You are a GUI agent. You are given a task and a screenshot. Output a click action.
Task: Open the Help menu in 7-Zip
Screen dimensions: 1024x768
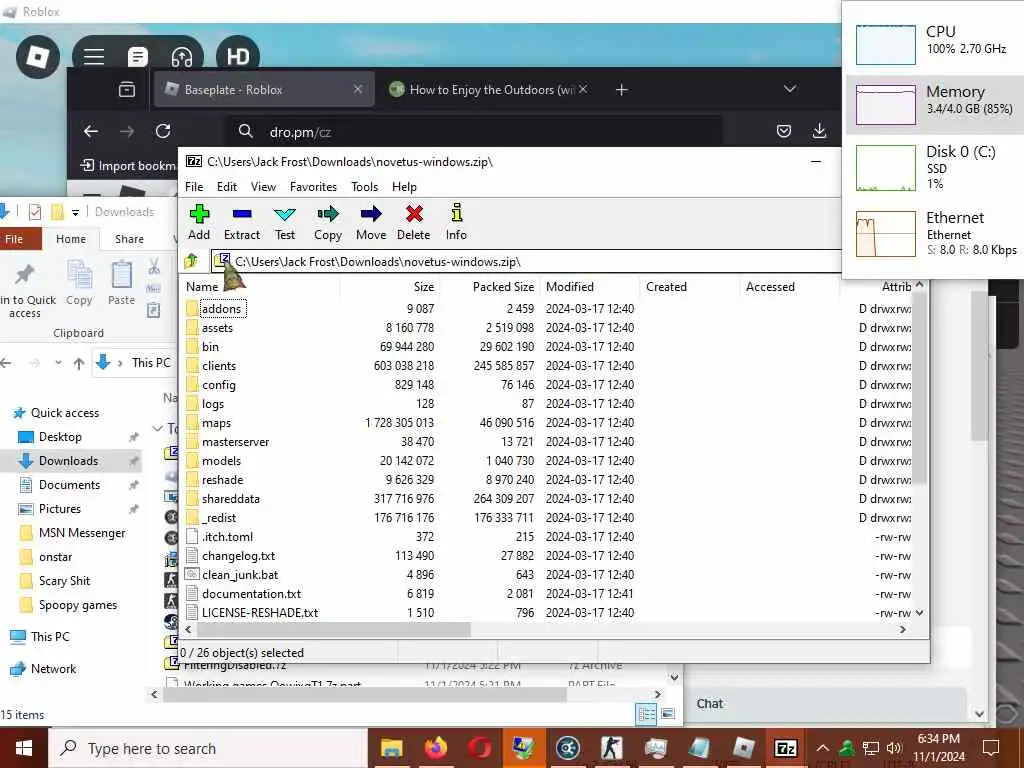(x=404, y=187)
